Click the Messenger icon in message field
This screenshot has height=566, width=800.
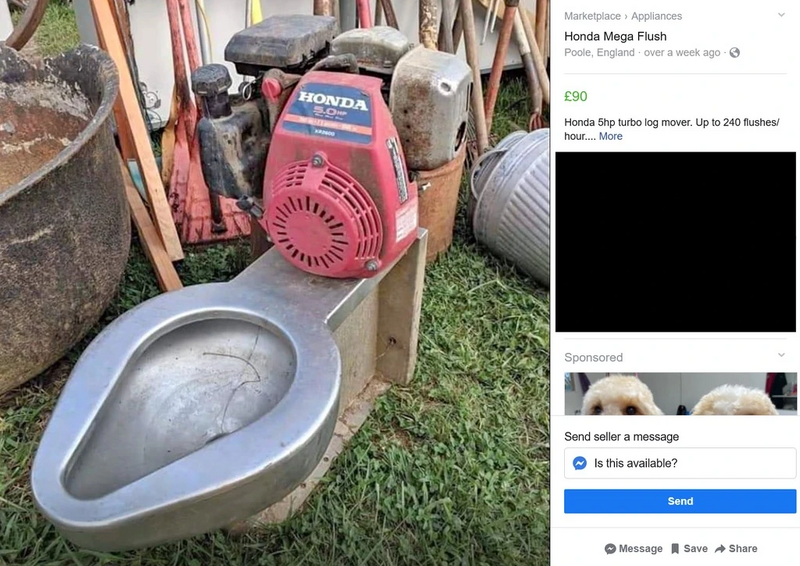click(580, 463)
